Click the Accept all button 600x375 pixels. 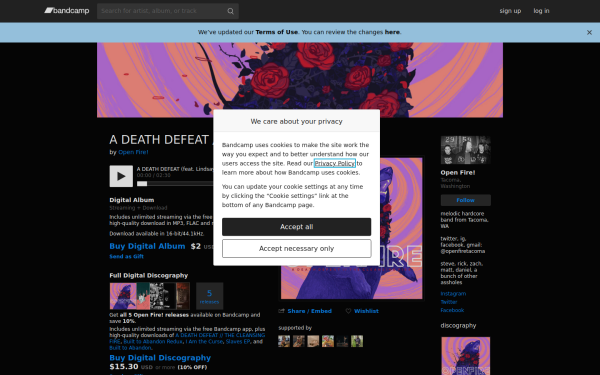click(297, 227)
